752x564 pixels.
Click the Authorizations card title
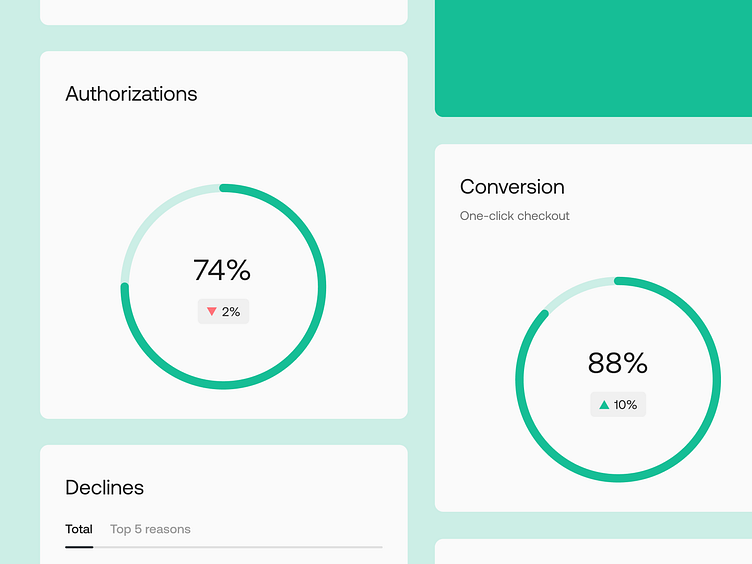pyautogui.click(x=131, y=94)
